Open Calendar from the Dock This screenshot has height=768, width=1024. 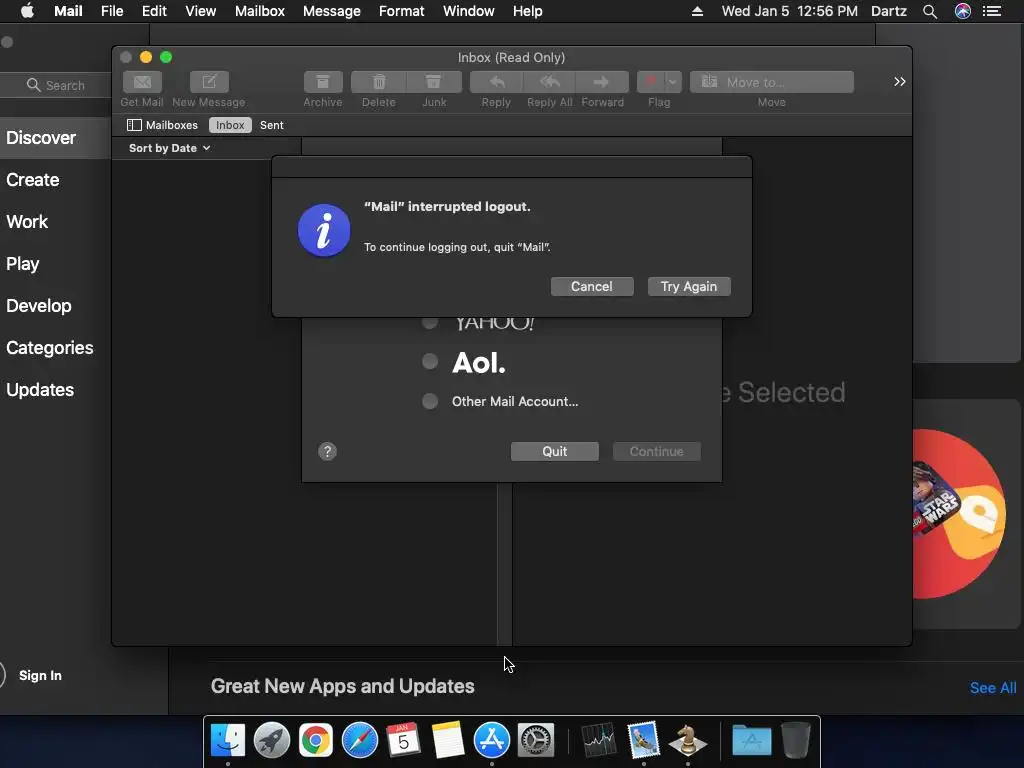pyautogui.click(x=404, y=741)
